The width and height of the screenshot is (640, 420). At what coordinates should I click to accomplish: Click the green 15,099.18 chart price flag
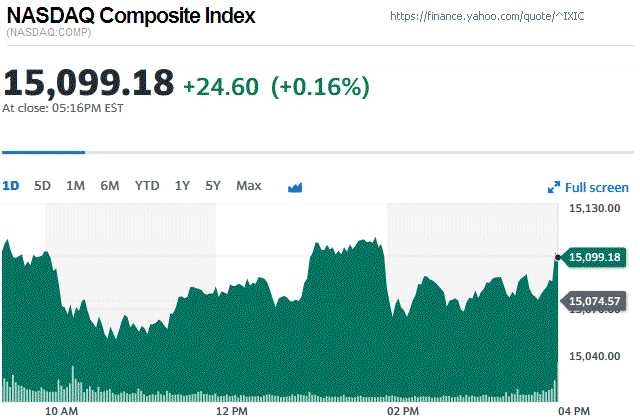point(594,257)
